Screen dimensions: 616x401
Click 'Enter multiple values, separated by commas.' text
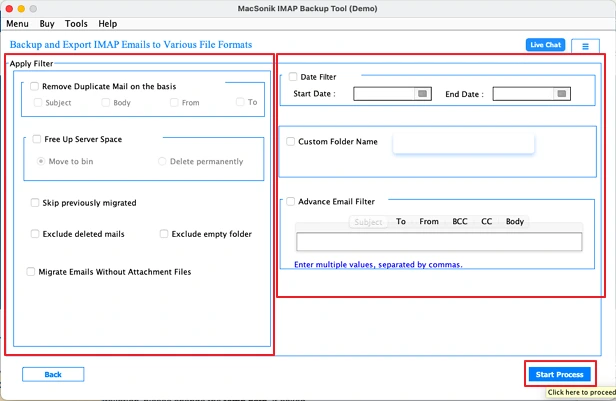[x=378, y=265]
